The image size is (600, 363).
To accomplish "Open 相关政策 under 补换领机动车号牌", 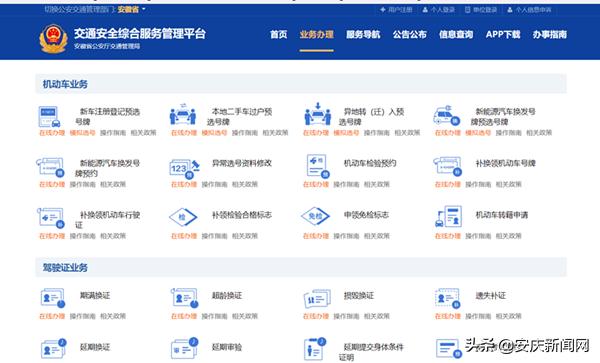I will coord(509,184).
